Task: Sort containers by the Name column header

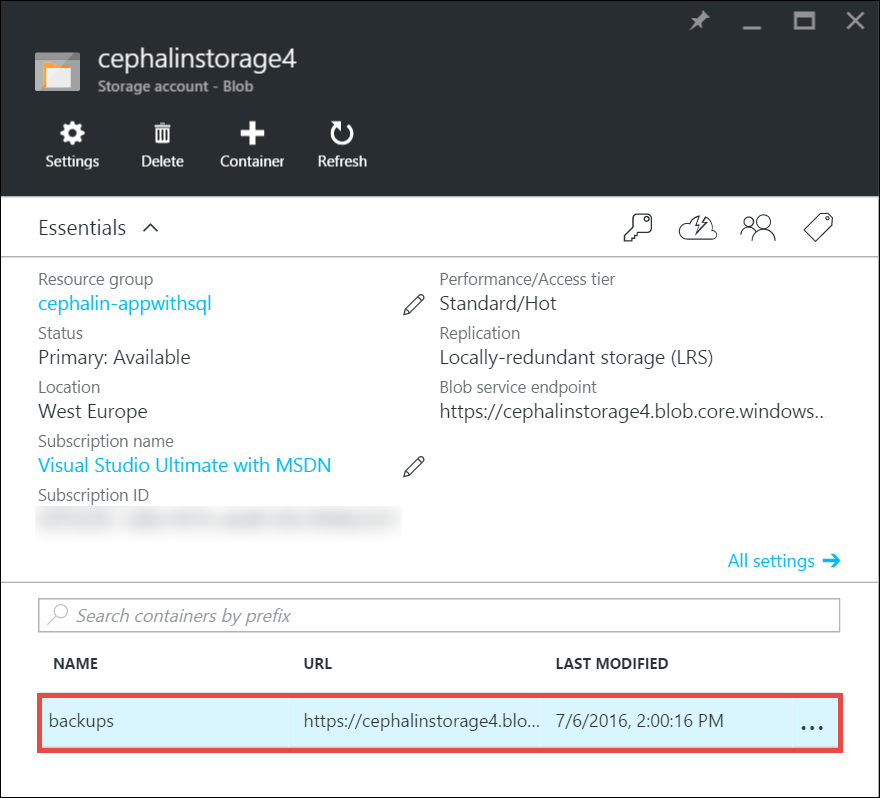Action: 75,663
